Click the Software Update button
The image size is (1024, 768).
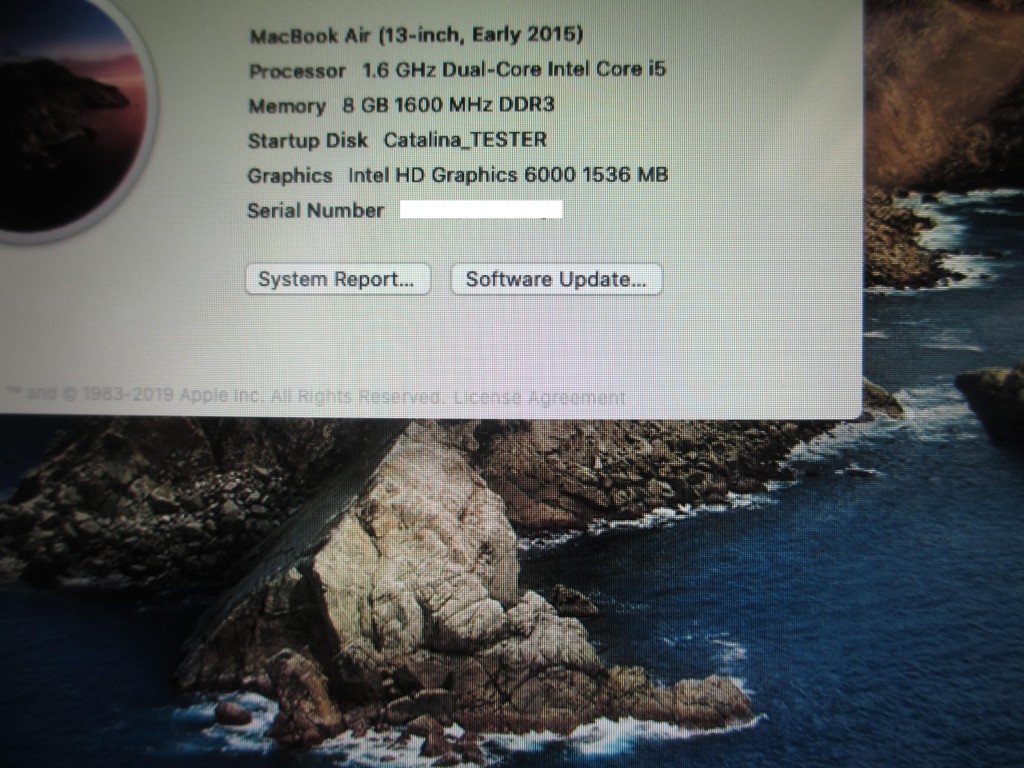556,280
